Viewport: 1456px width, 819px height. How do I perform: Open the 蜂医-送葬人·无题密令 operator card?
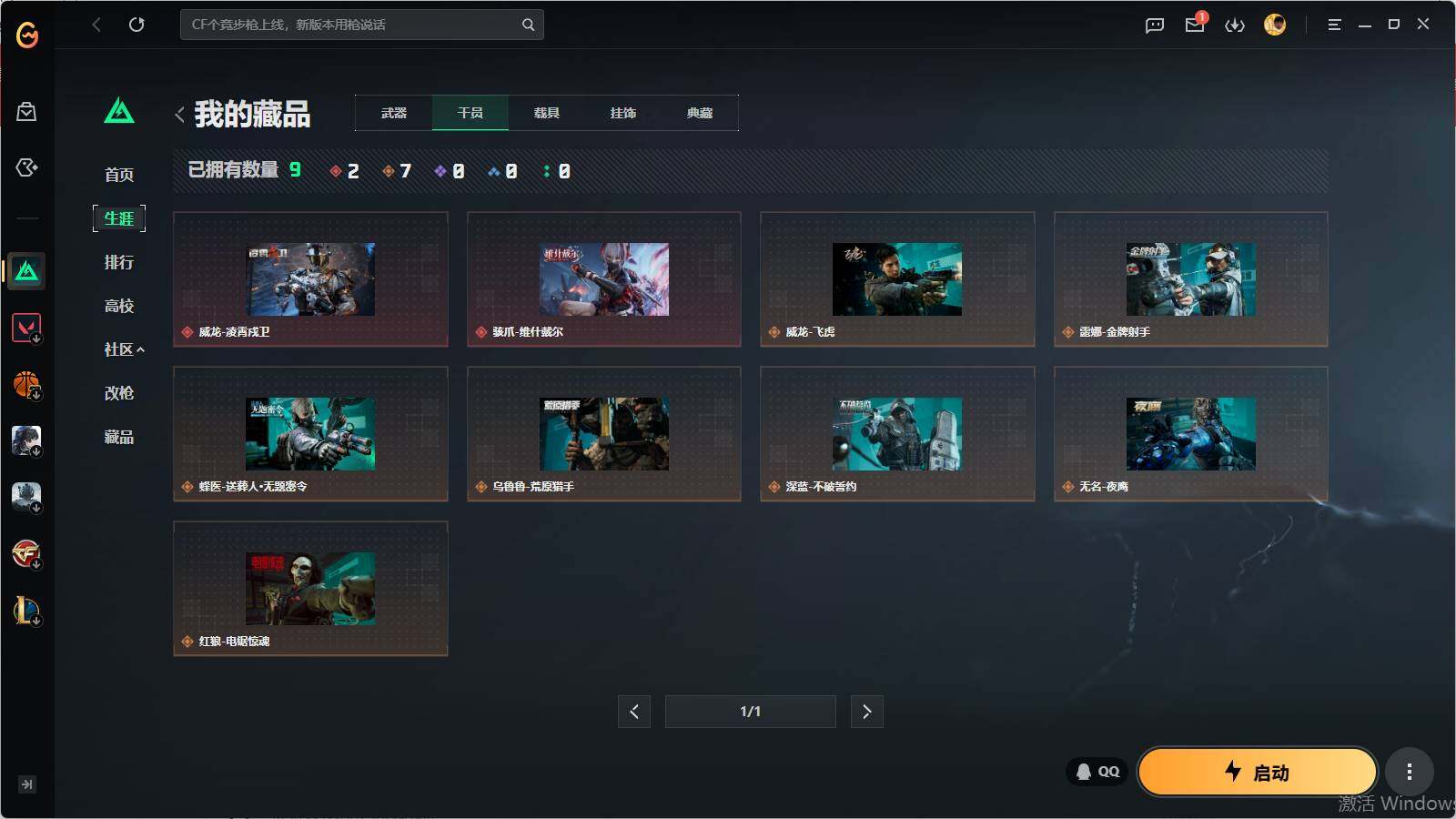coord(310,434)
